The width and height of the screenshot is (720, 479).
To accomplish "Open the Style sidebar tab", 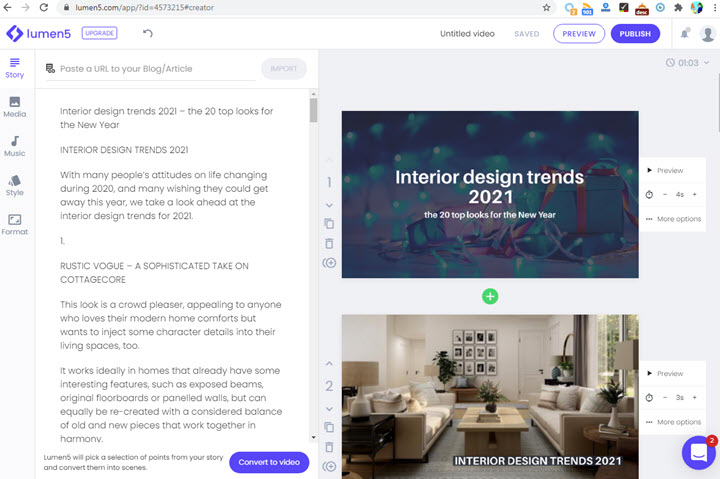I will coord(15,186).
